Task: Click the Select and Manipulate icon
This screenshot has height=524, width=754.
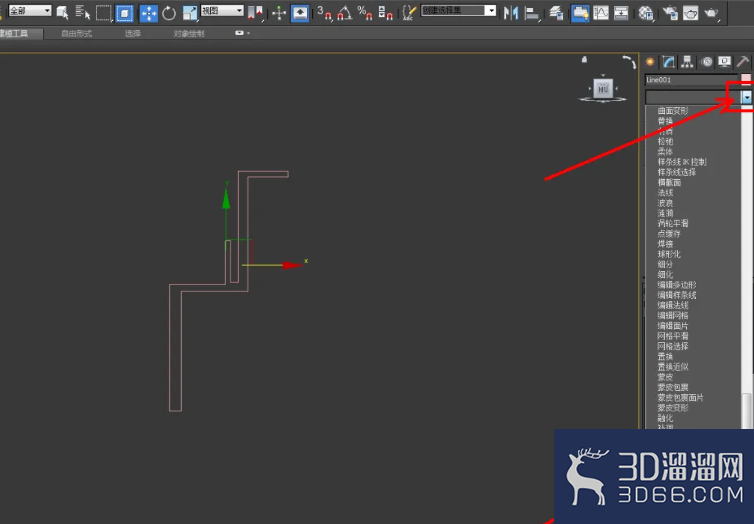Action: pos(279,13)
